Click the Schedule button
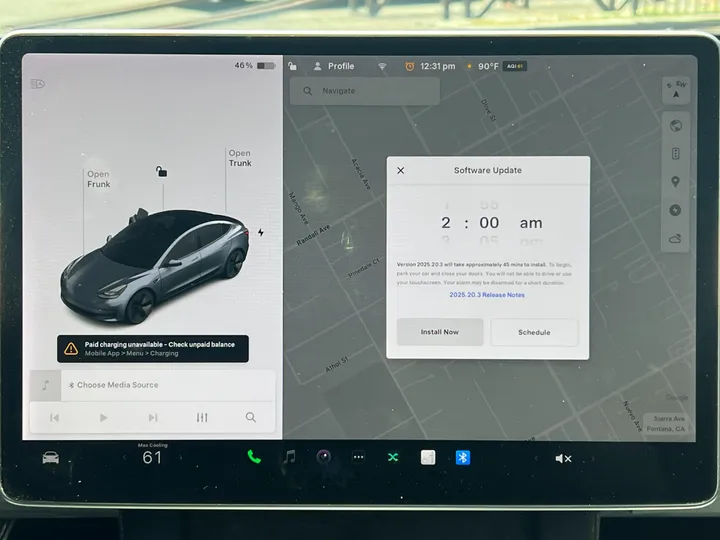 tap(534, 332)
